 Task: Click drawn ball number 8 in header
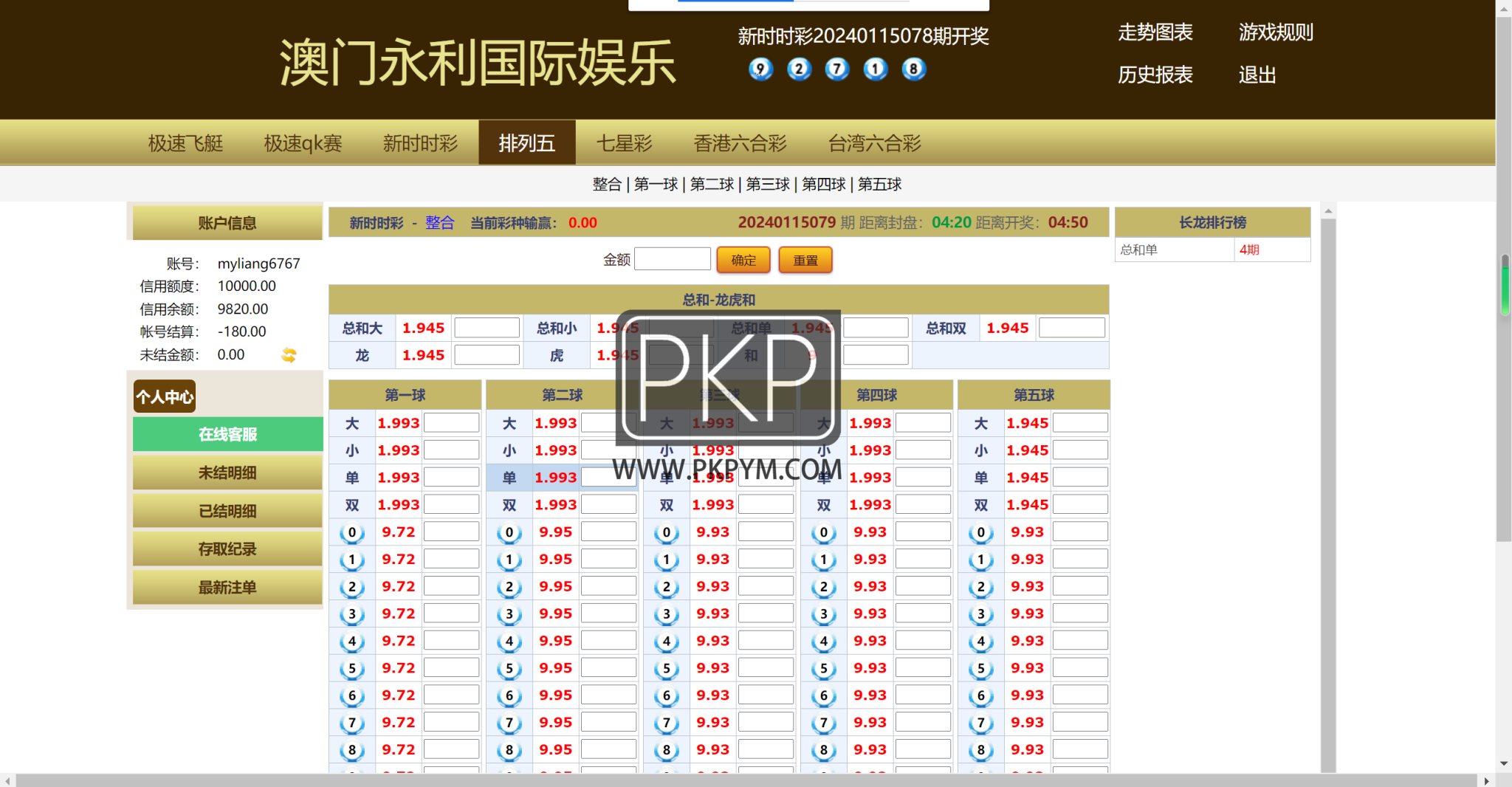coord(914,69)
